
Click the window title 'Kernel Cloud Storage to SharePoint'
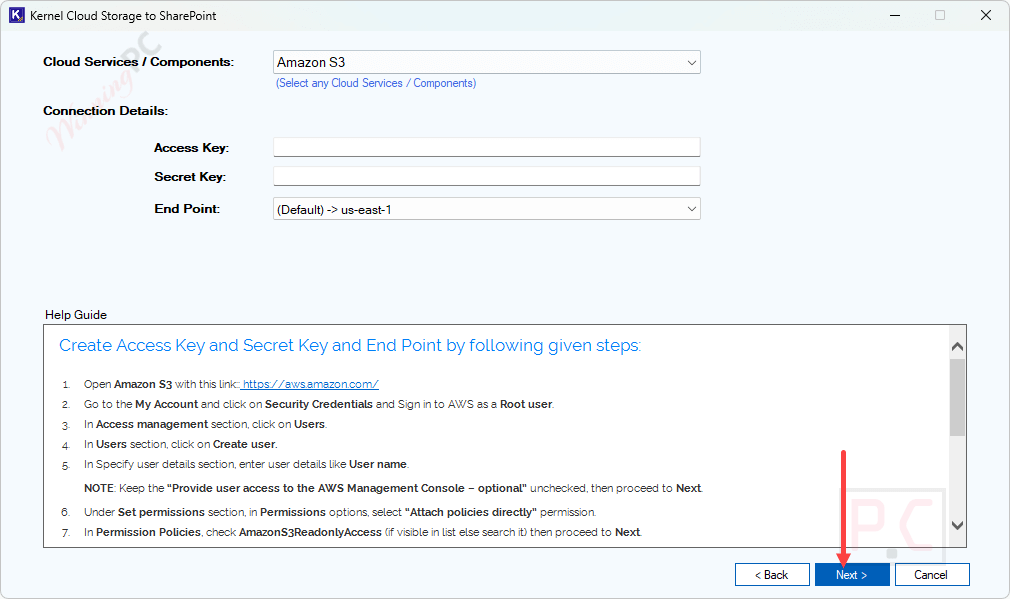pyautogui.click(x=123, y=15)
